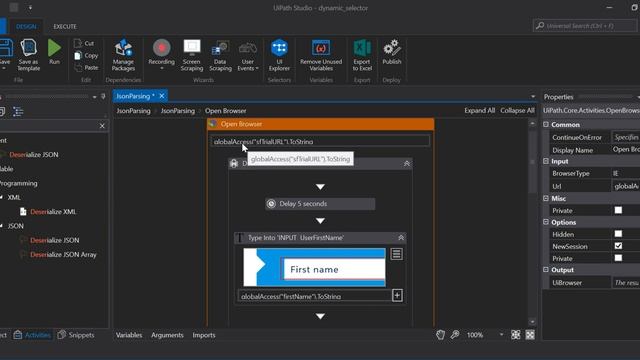The image size is (640, 360).
Task: Select Deserialize JSON Array activity
Action: click(63, 255)
